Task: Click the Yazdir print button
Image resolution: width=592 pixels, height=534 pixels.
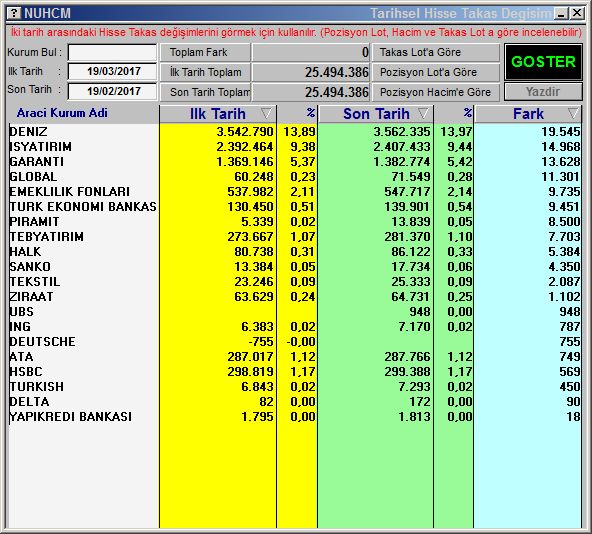Action: [x=543, y=92]
